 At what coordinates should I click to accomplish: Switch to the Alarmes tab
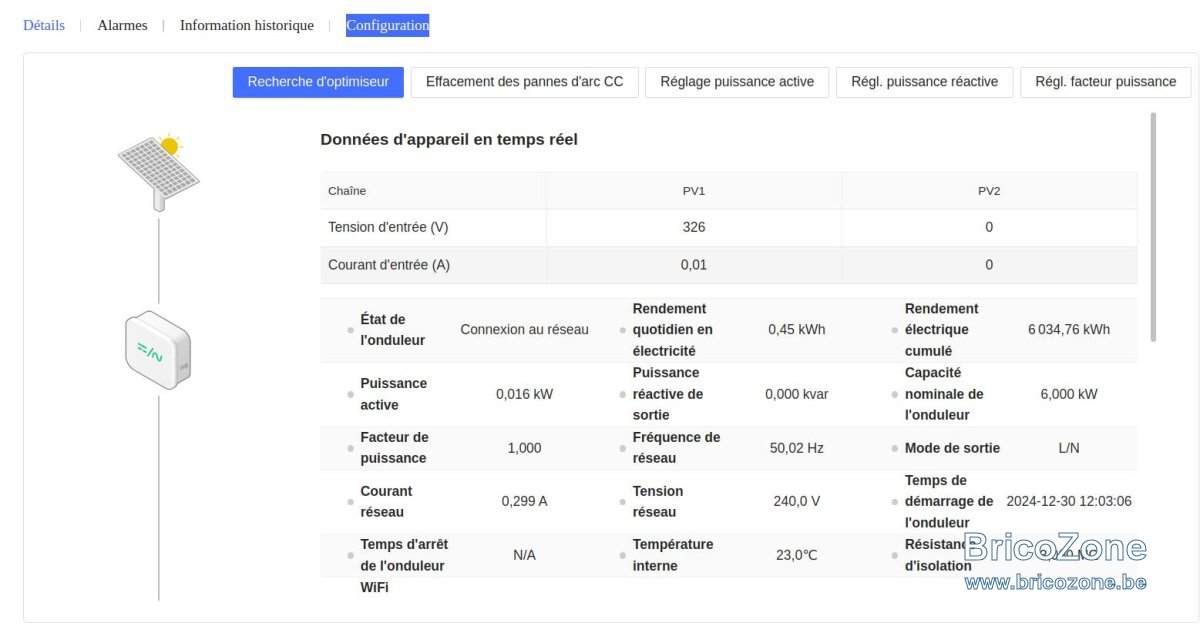pyautogui.click(x=122, y=25)
